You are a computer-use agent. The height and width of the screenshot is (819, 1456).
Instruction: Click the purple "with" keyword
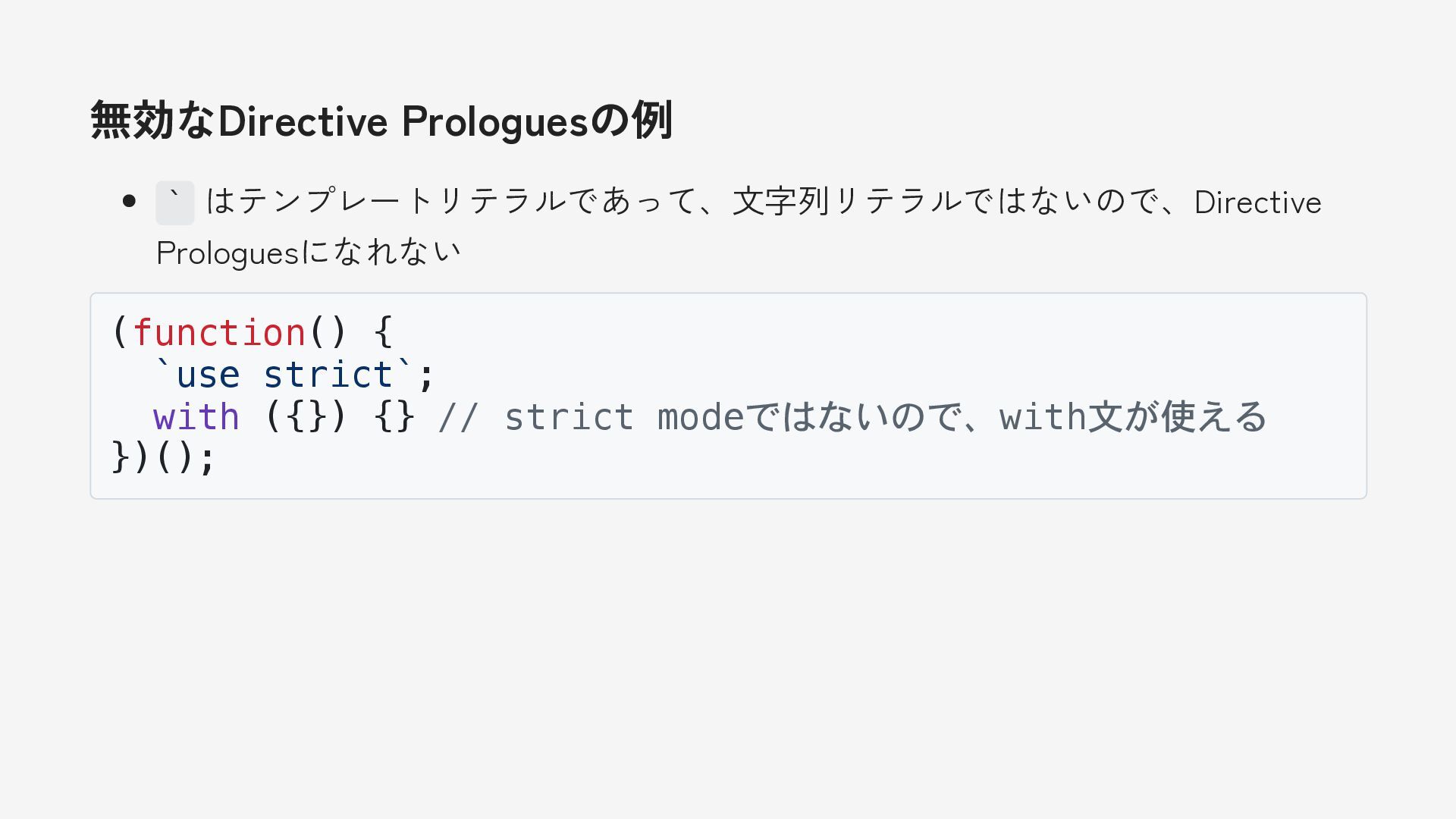[196, 417]
